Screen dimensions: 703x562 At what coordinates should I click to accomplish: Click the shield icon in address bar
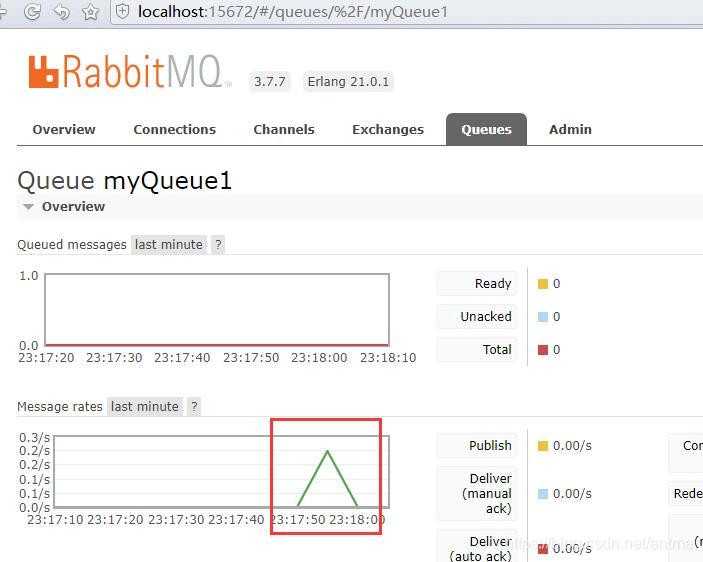122,12
